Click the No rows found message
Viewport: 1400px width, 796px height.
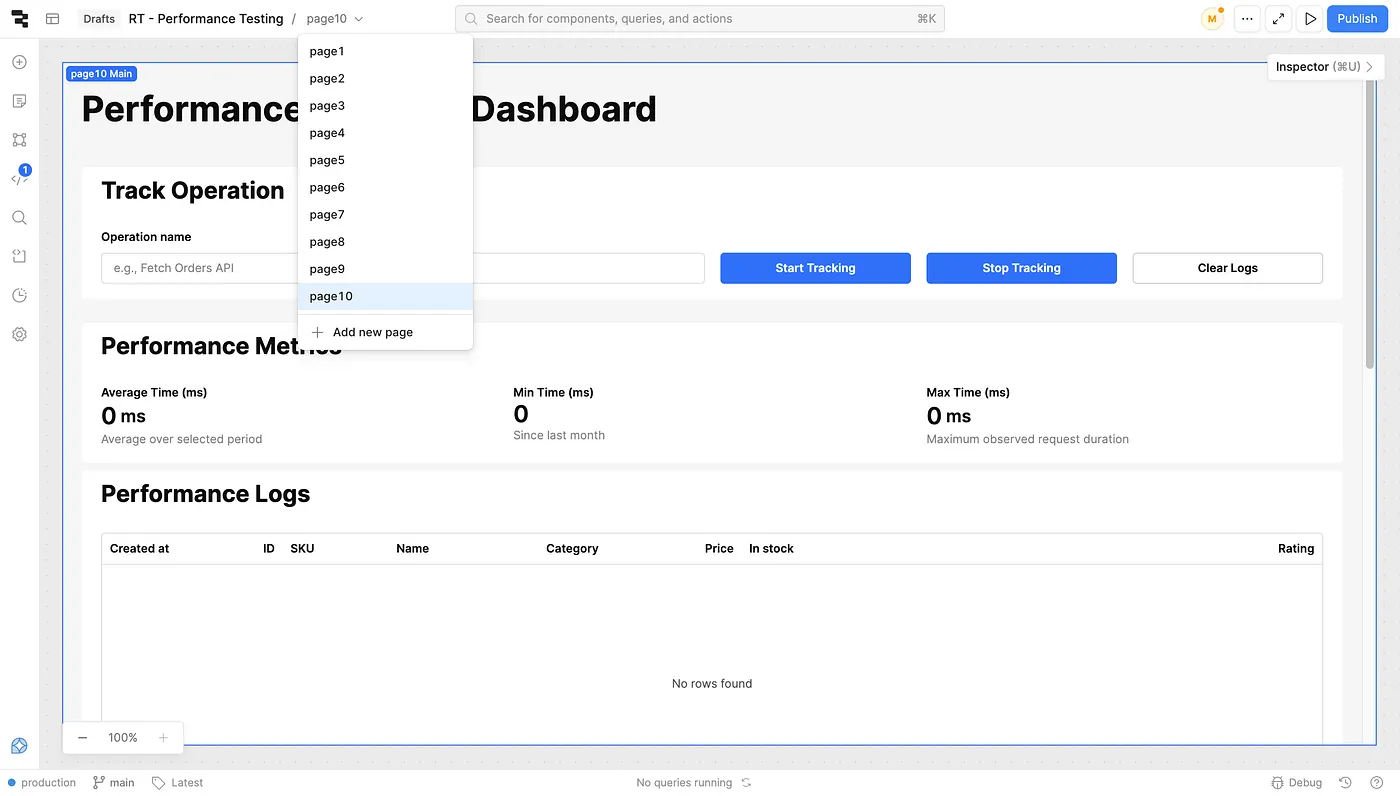pyautogui.click(x=712, y=684)
